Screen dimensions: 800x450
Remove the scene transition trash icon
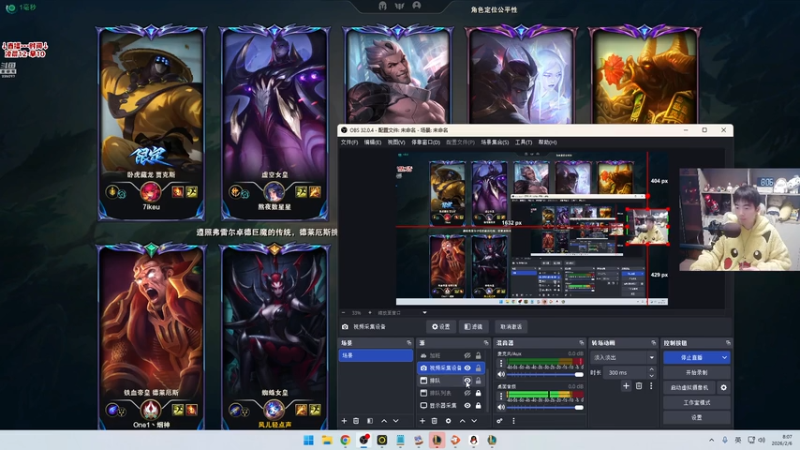[639, 386]
